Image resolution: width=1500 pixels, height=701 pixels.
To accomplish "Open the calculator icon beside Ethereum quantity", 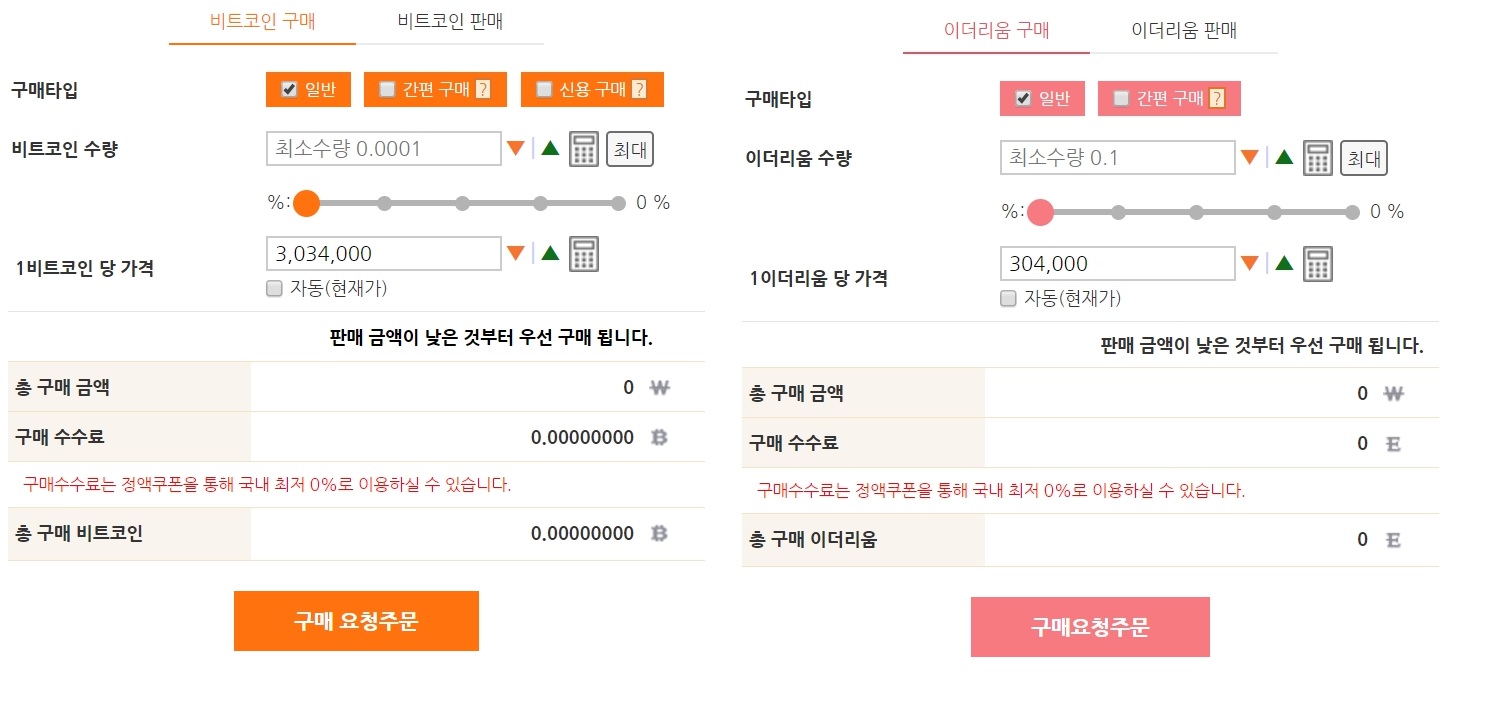I will (x=1317, y=157).
